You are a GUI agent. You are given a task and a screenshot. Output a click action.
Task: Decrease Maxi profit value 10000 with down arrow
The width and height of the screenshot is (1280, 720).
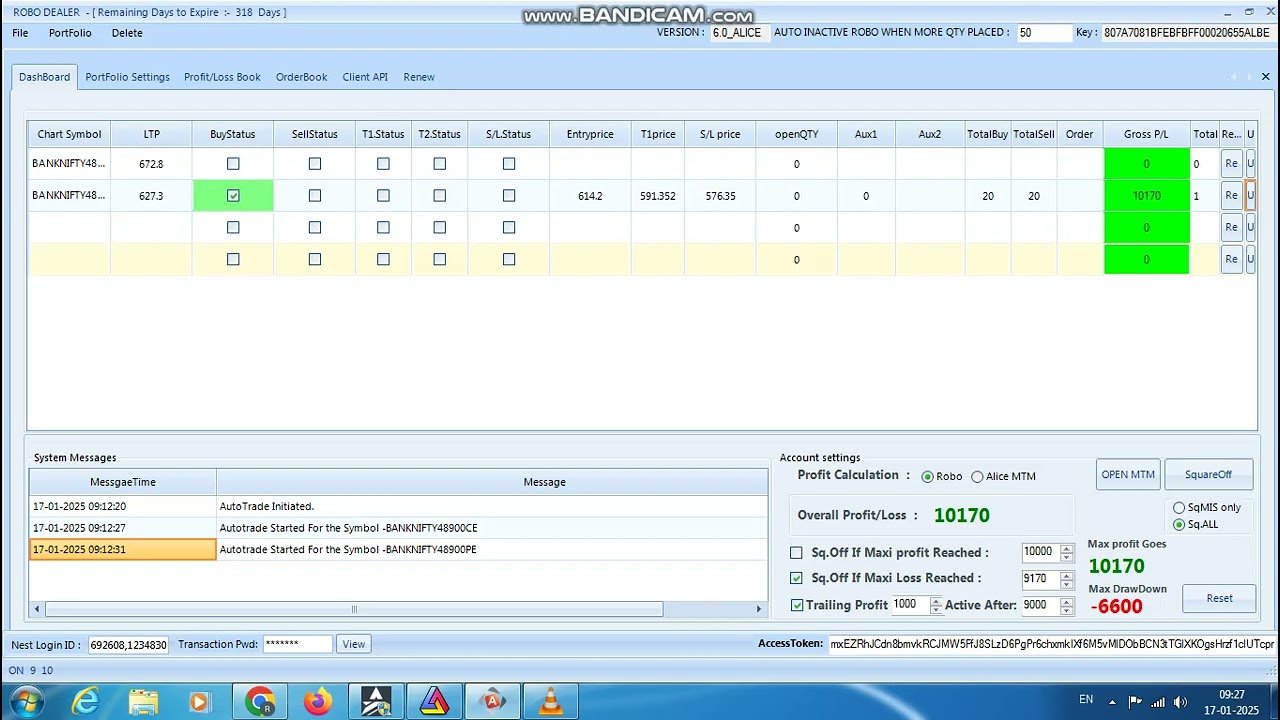(x=1067, y=557)
